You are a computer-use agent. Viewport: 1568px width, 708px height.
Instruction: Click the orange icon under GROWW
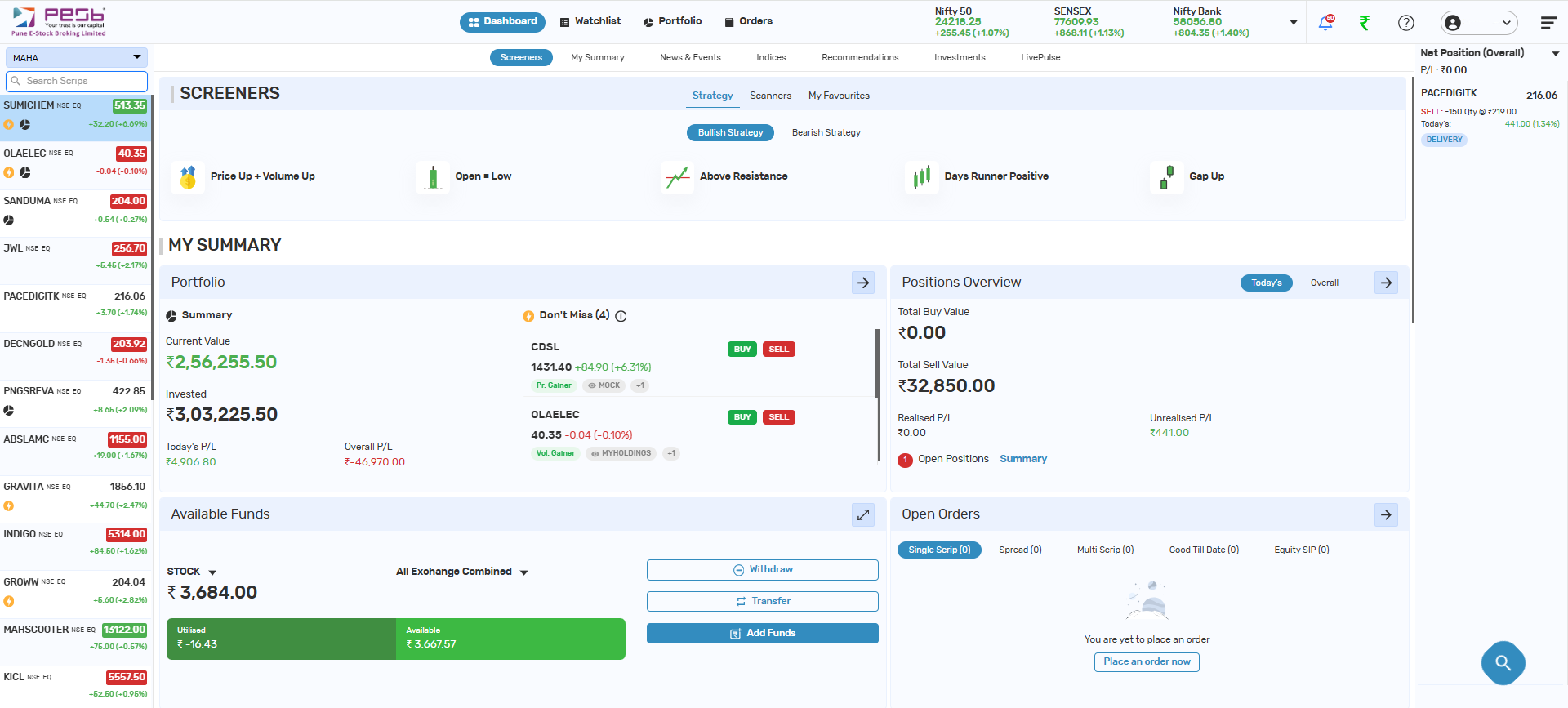[x=9, y=601]
